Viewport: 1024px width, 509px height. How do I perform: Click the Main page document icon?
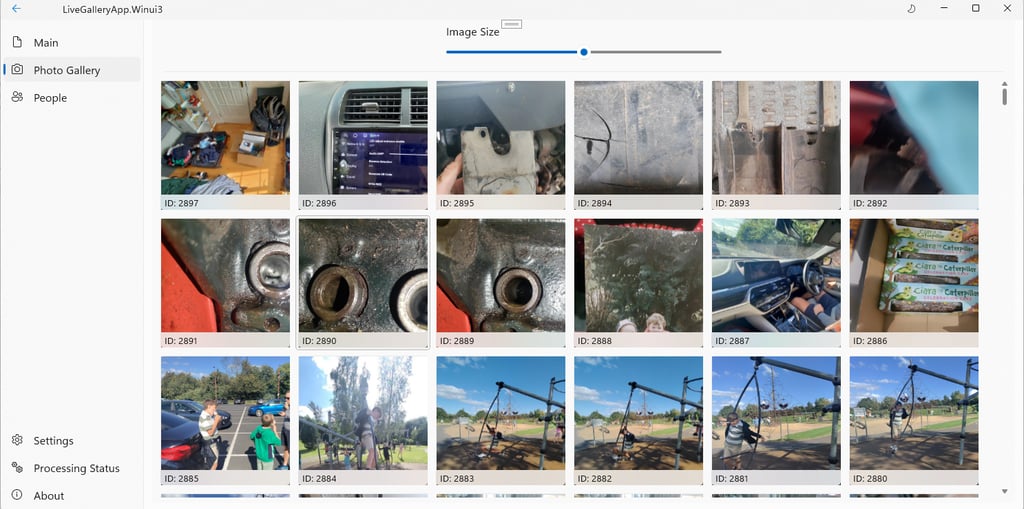pyautogui.click(x=18, y=42)
